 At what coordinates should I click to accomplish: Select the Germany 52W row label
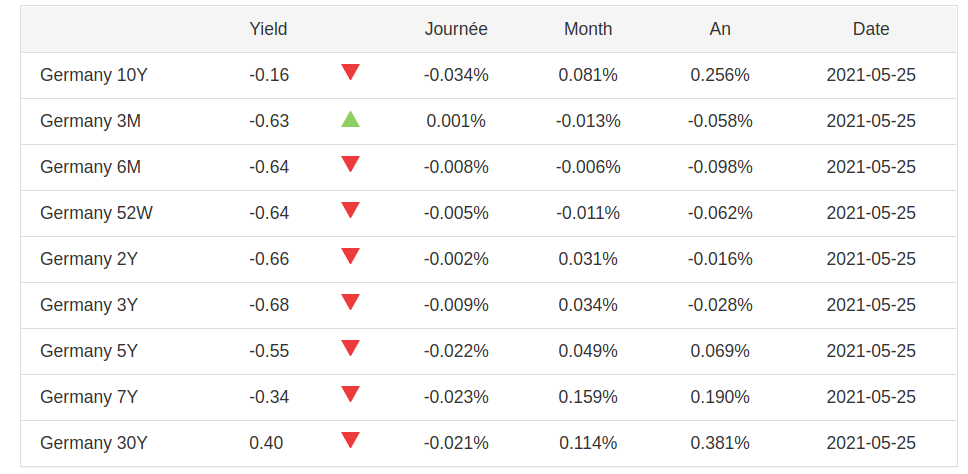(96, 213)
